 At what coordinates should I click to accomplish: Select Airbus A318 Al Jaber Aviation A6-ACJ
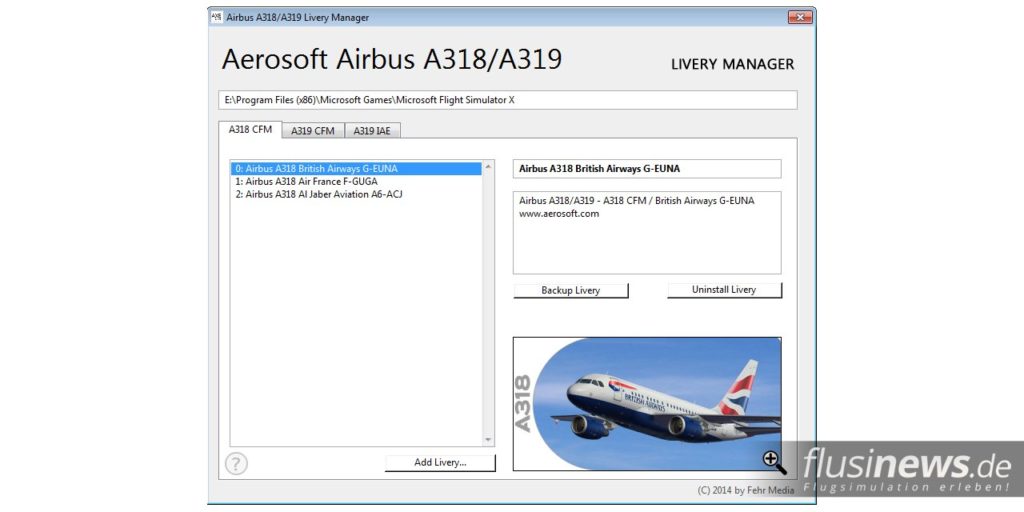click(x=357, y=194)
